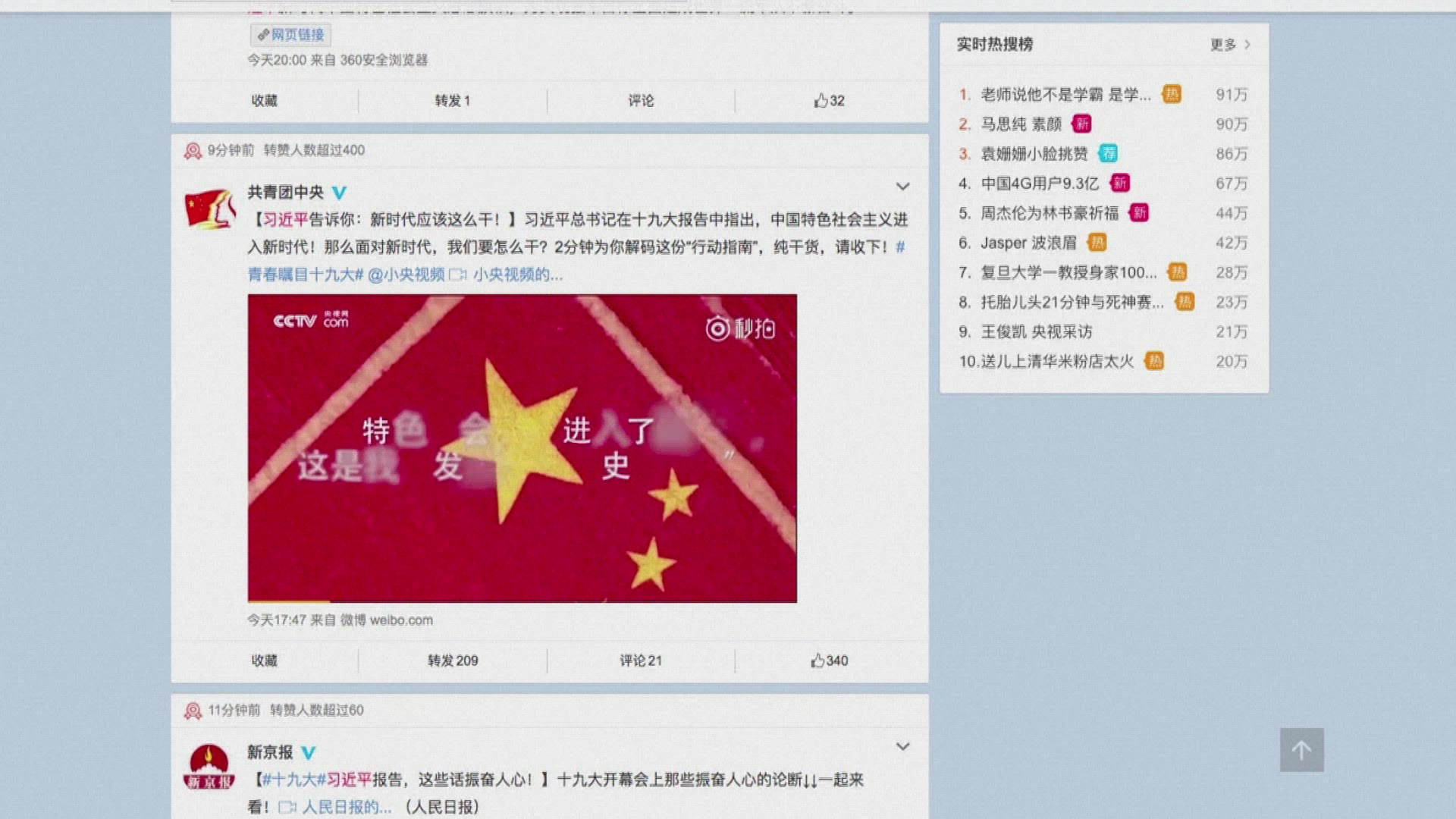
Task: Open 评论 21 comments section
Action: click(x=641, y=661)
